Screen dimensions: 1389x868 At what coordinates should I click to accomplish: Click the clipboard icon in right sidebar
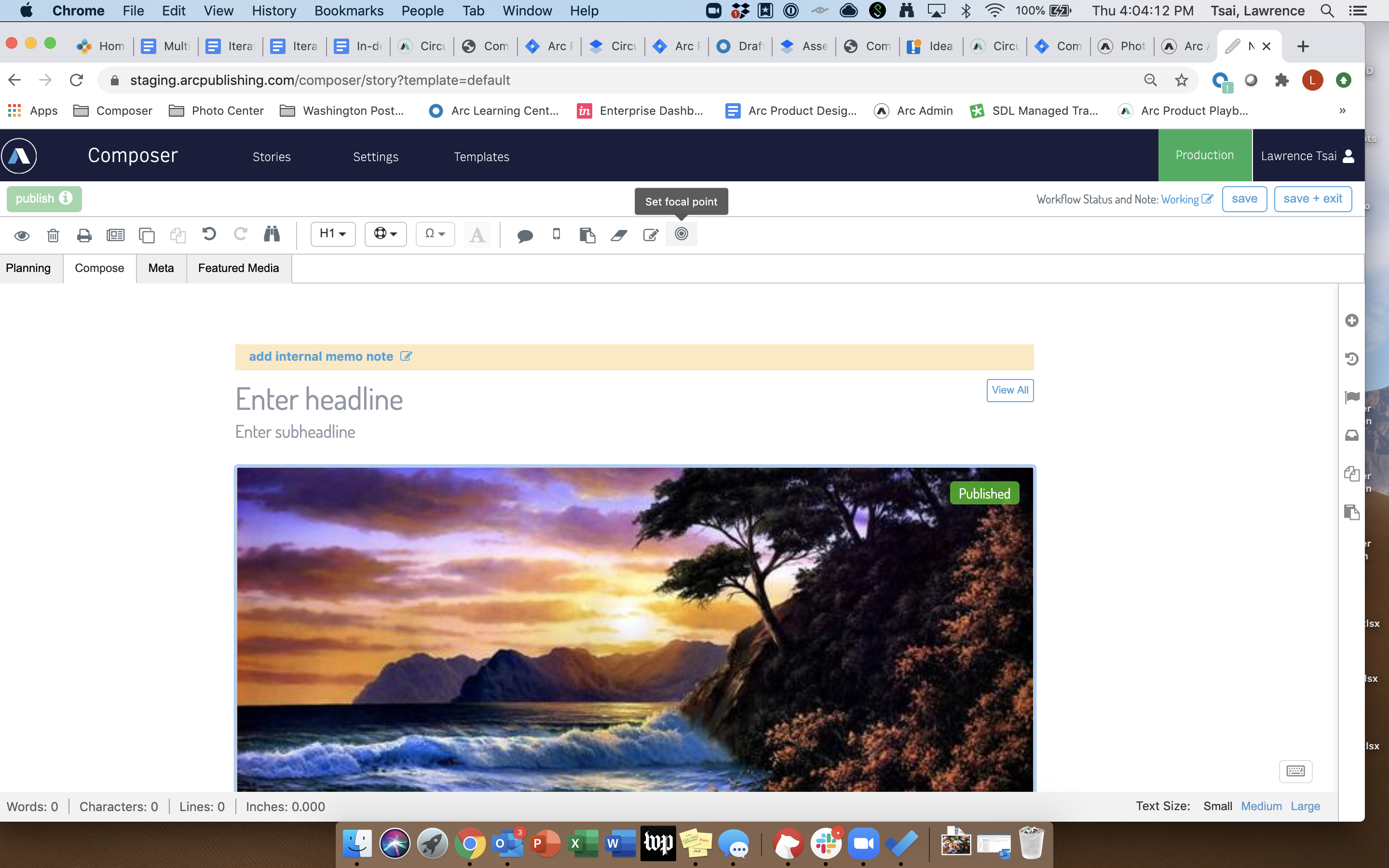pyautogui.click(x=1352, y=512)
